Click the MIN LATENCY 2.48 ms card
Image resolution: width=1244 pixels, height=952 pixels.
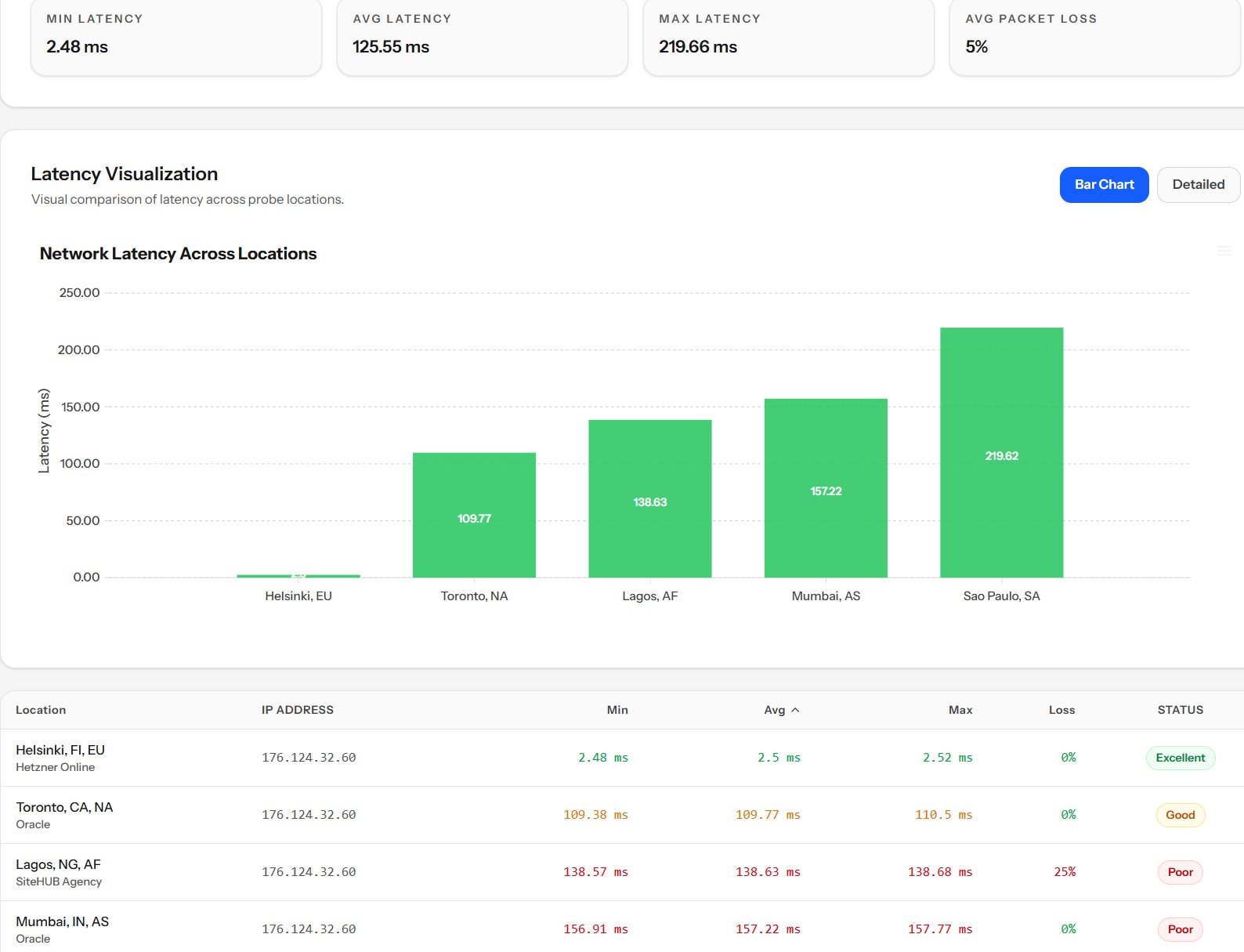(176, 37)
